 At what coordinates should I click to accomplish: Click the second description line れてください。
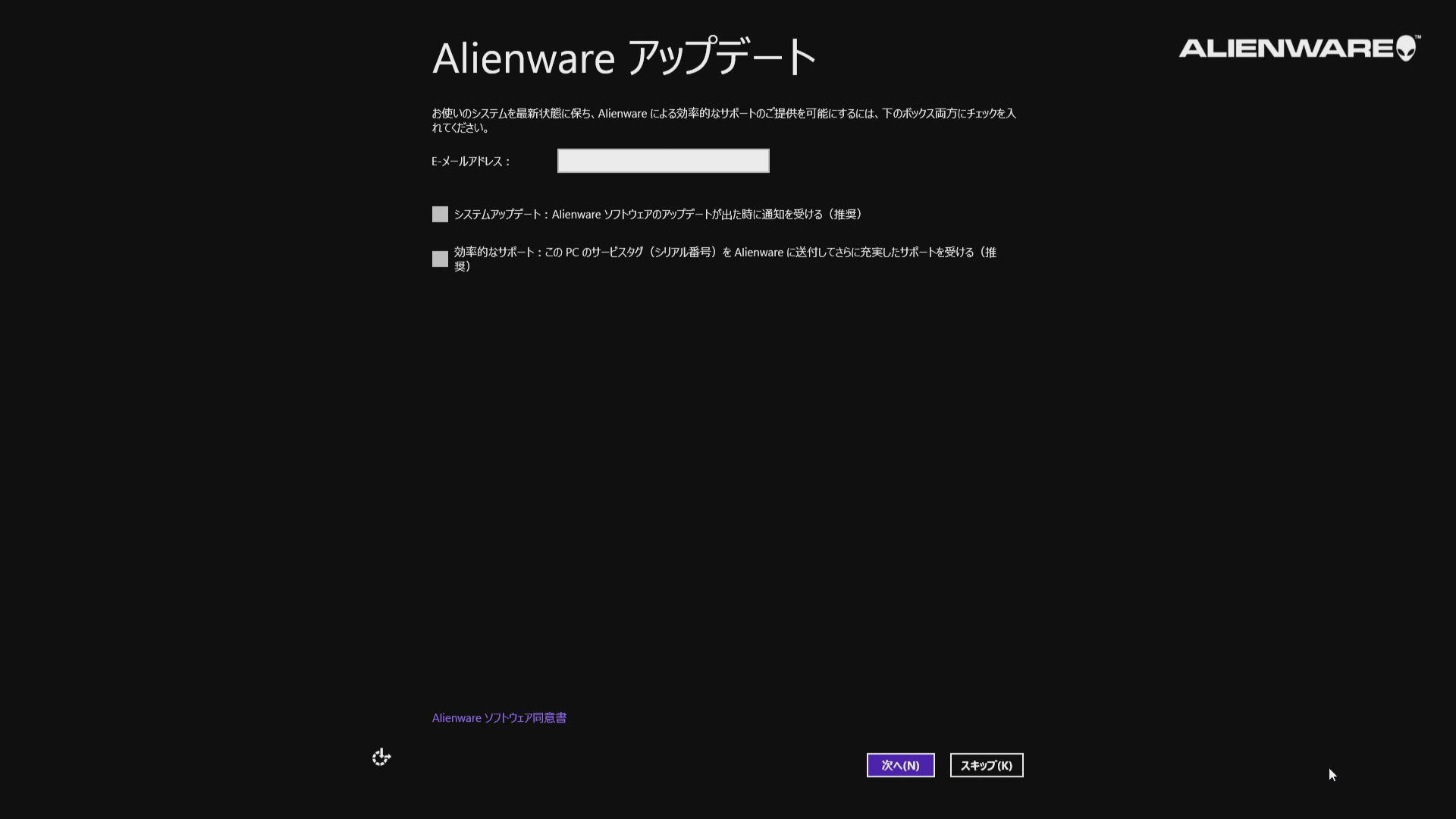coord(460,128)
